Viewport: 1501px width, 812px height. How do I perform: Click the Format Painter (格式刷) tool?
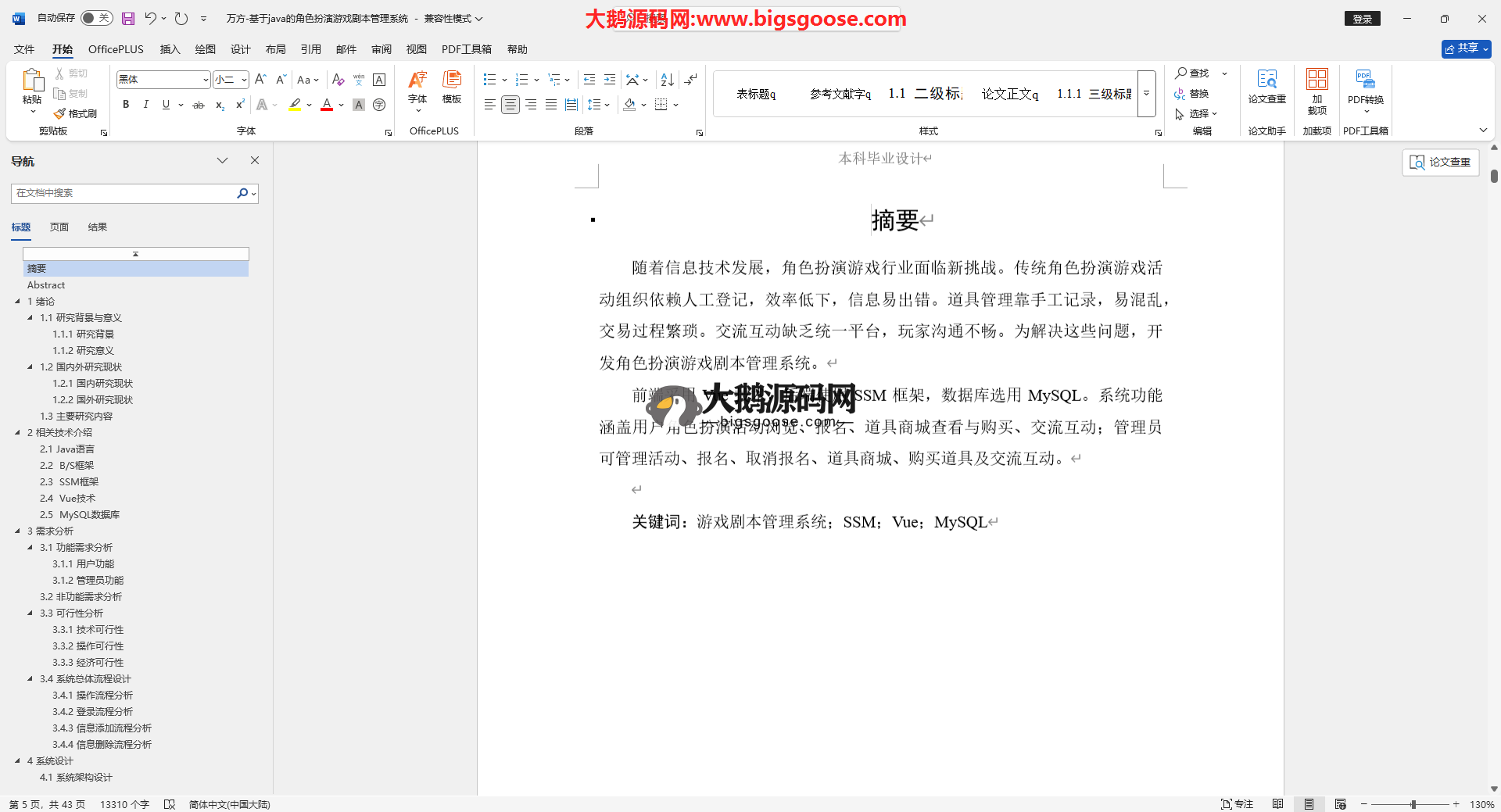tap(76, 114)
